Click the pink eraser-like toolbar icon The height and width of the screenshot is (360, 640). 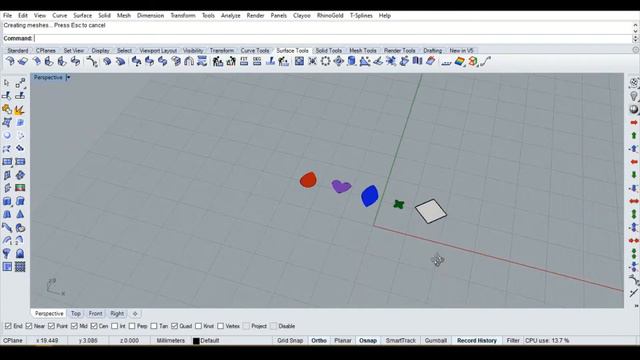[x=430, y=62]
